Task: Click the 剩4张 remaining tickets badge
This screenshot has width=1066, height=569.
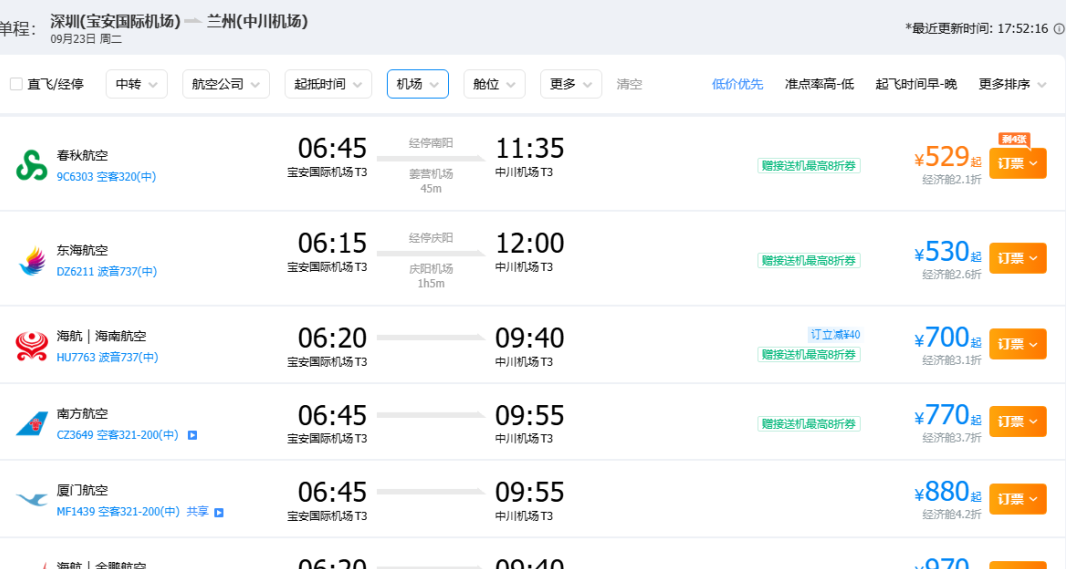Action: click(x=1014, y=139)
